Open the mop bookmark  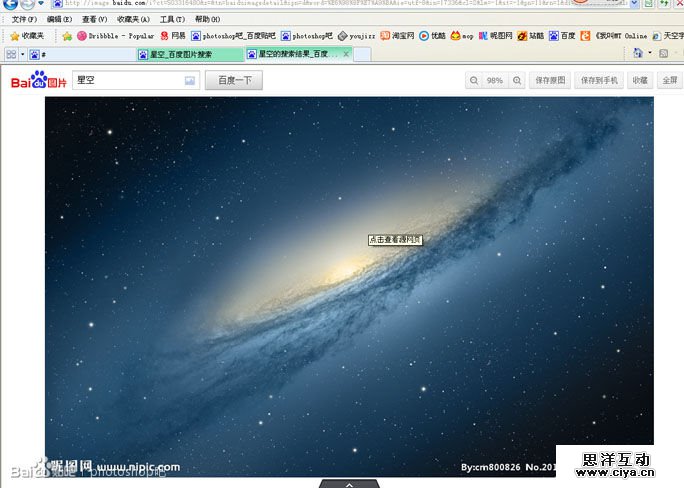click(x=462, y=36)
